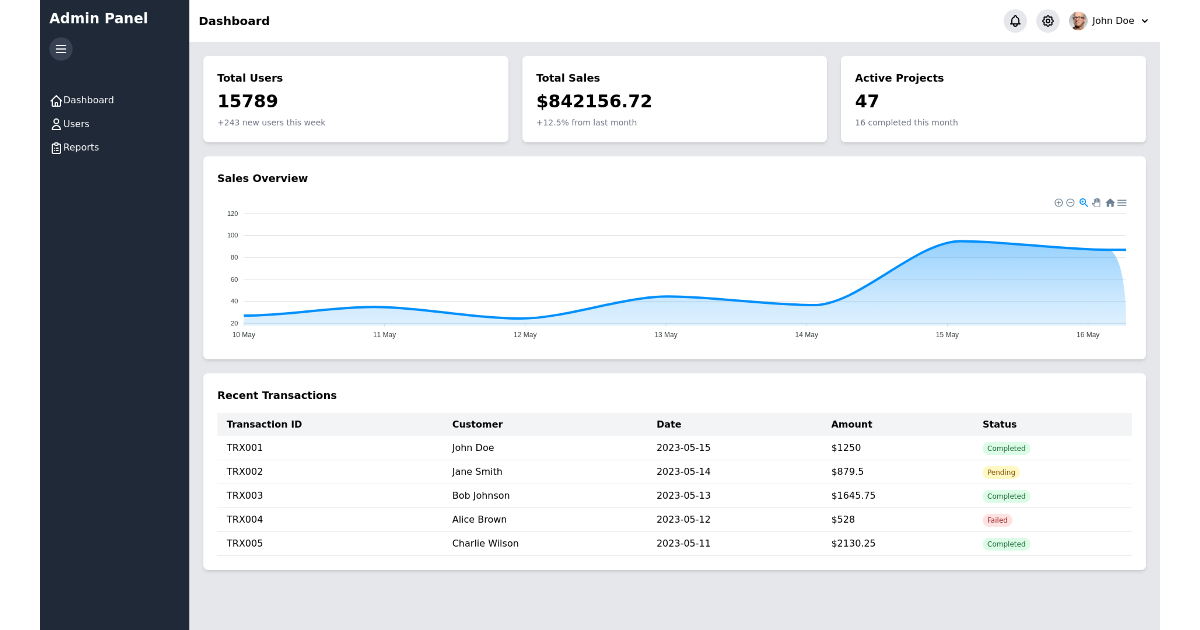Screen dimensions: 1200x630
Task: Toggle the Failed status badge on TRX004
Action: (x=998, y=520)
